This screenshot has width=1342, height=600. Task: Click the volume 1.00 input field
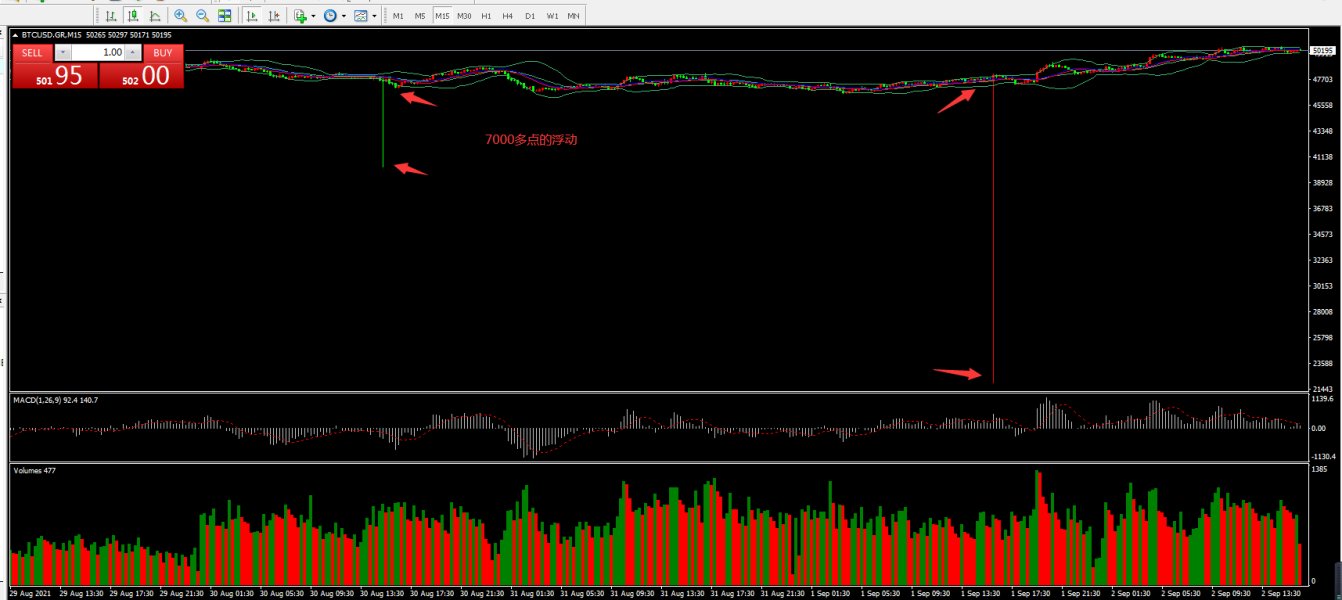pos(98,53)
